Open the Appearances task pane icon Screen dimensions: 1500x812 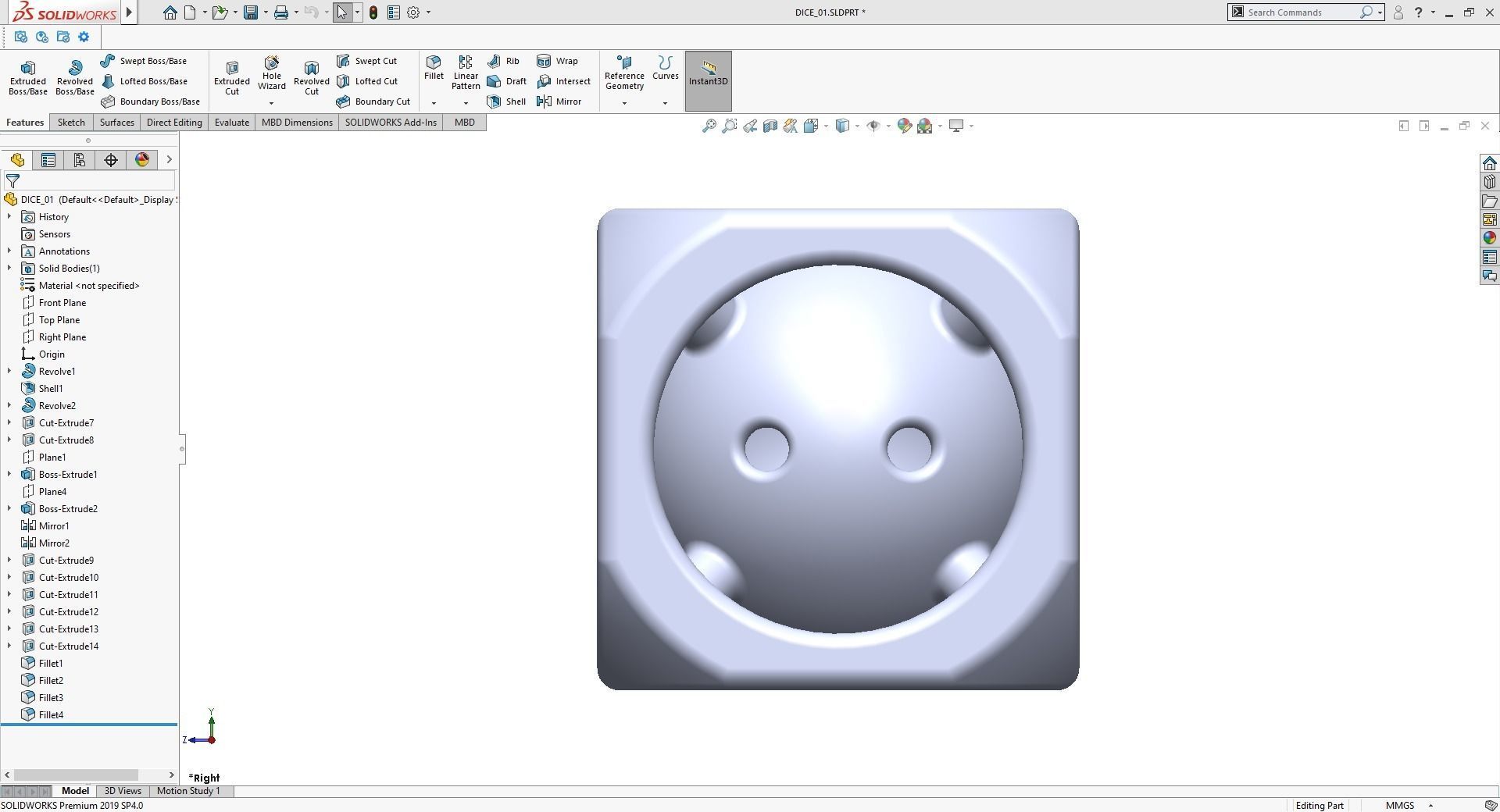click(x=1490, y=238)
